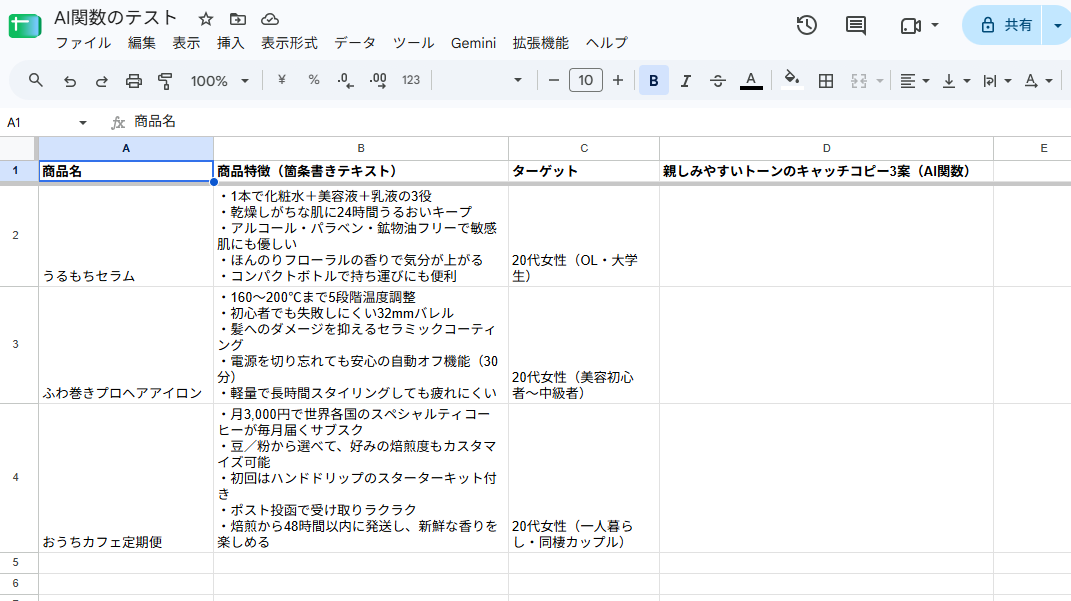Open the comments panel icon
Screen dimensions: 1071x601
[856, 25]
